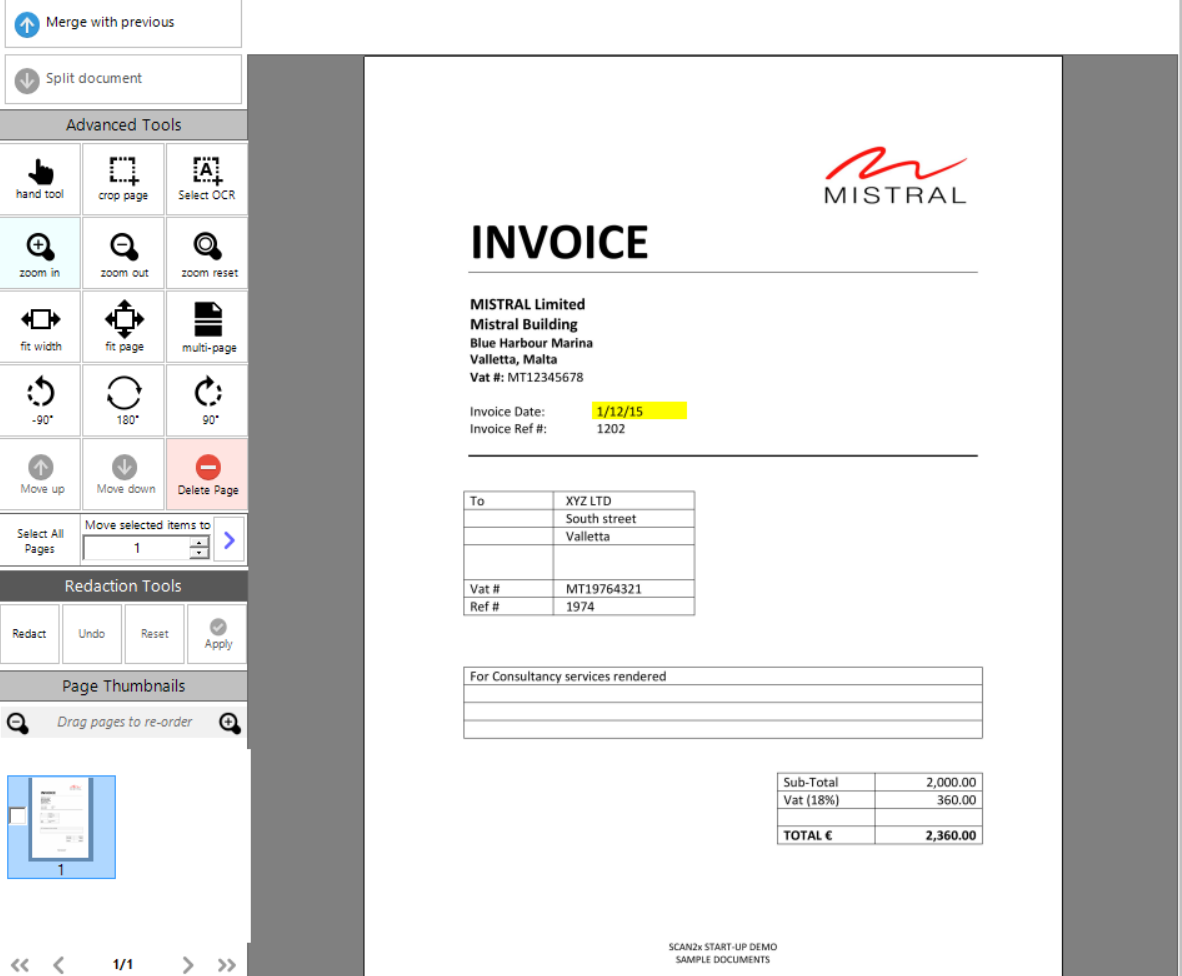Screen dimensions: 1182x976
Task: Shrink page thumbnails with zoom-out icon
Action: pos(17,723)
